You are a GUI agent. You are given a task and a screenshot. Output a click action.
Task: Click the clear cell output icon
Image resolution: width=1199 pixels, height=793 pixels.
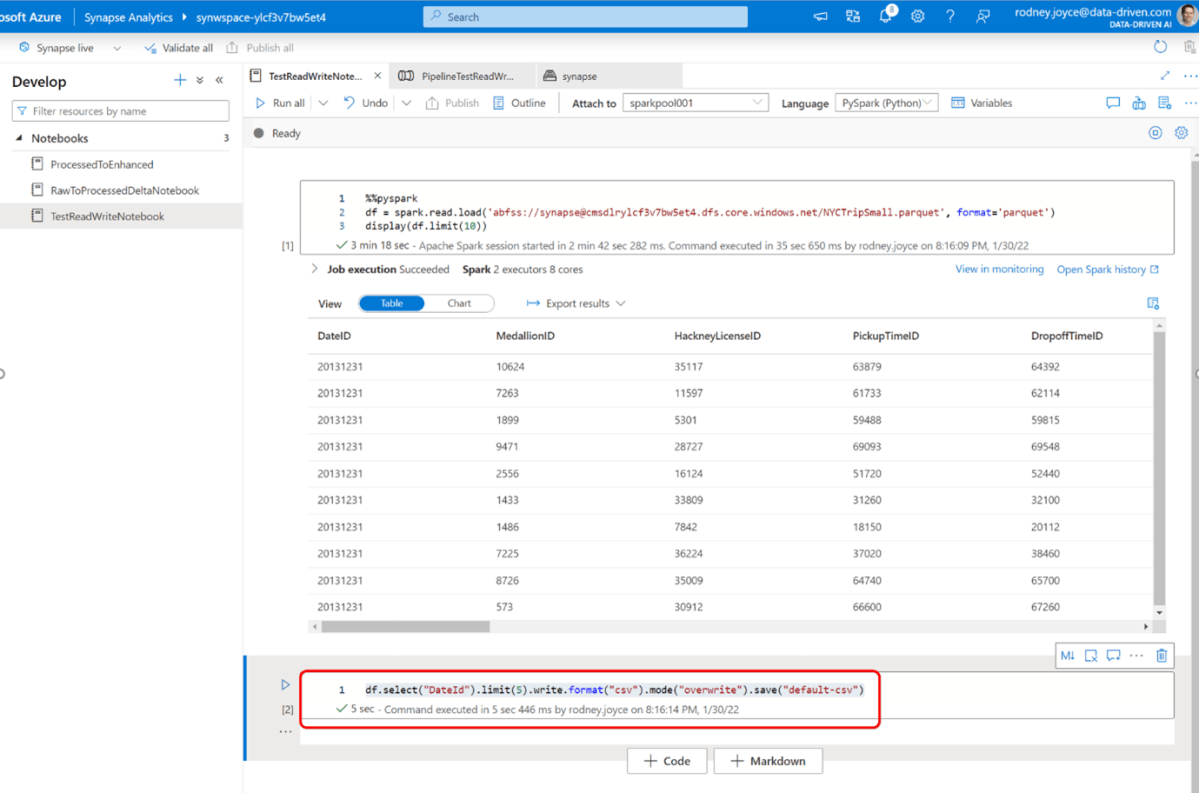[1091, 655]
